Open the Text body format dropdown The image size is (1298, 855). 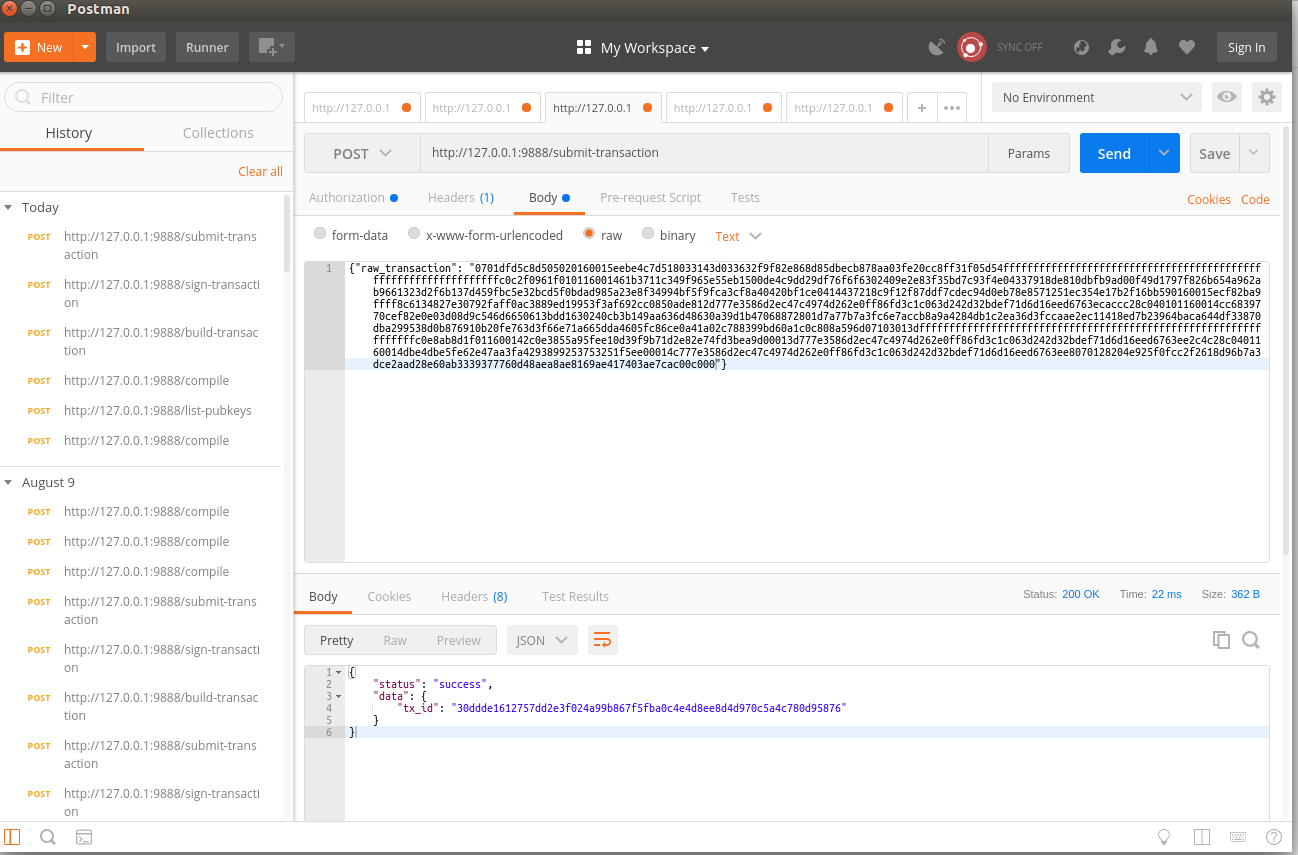click(x=738, y=236)
